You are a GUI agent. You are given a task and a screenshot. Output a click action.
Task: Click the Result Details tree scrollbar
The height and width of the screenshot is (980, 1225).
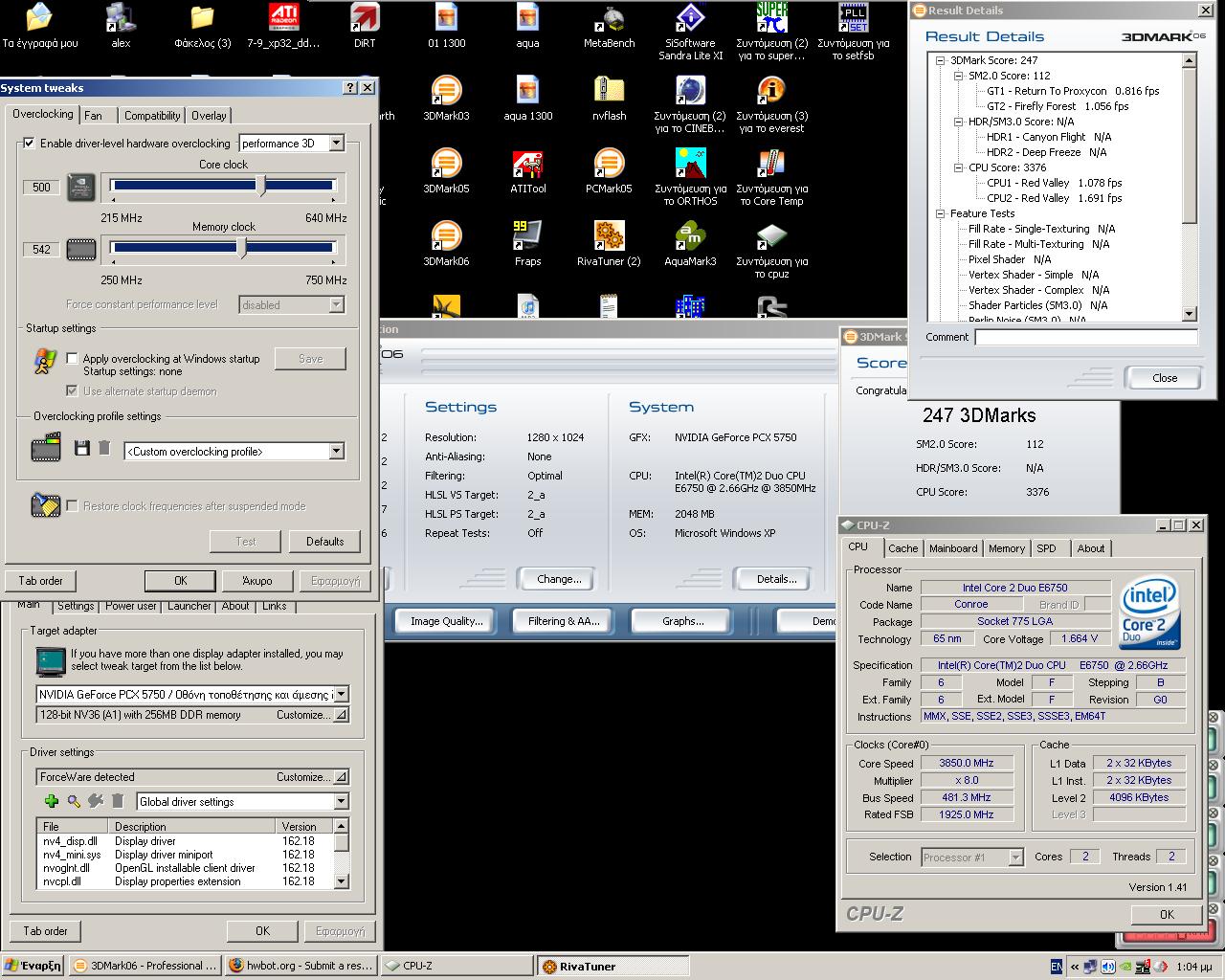coord(1190,187)
